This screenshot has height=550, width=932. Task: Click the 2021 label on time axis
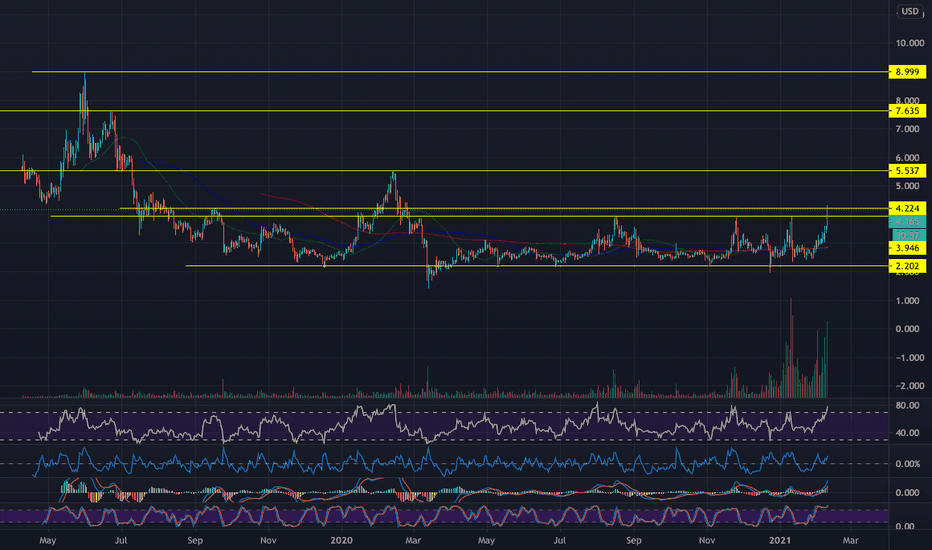pos(779,540)
